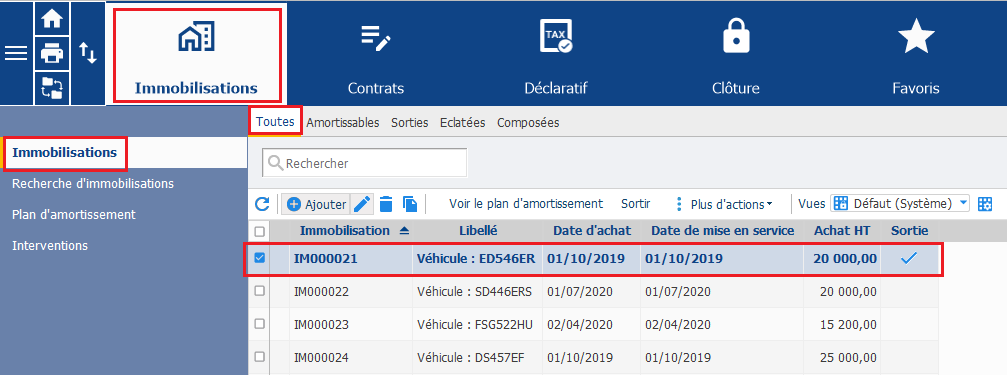Click the 15 200,00 amount cell
Viewport: 1007px width, 375px height.
pyautogui.click(x=843, y=324)
